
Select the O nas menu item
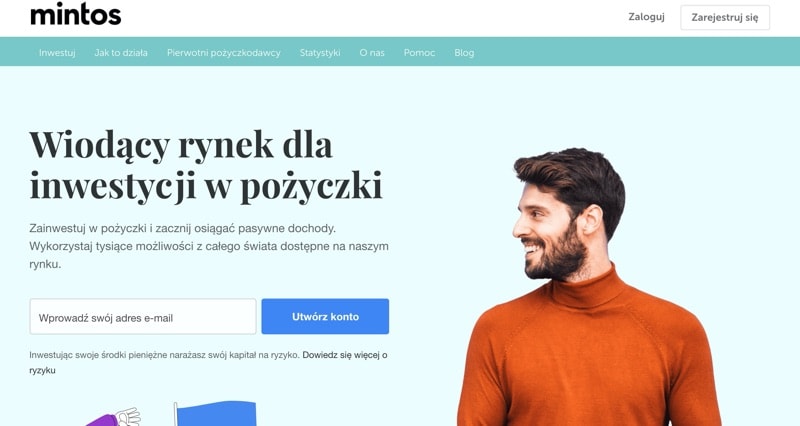tap(372, 53)
